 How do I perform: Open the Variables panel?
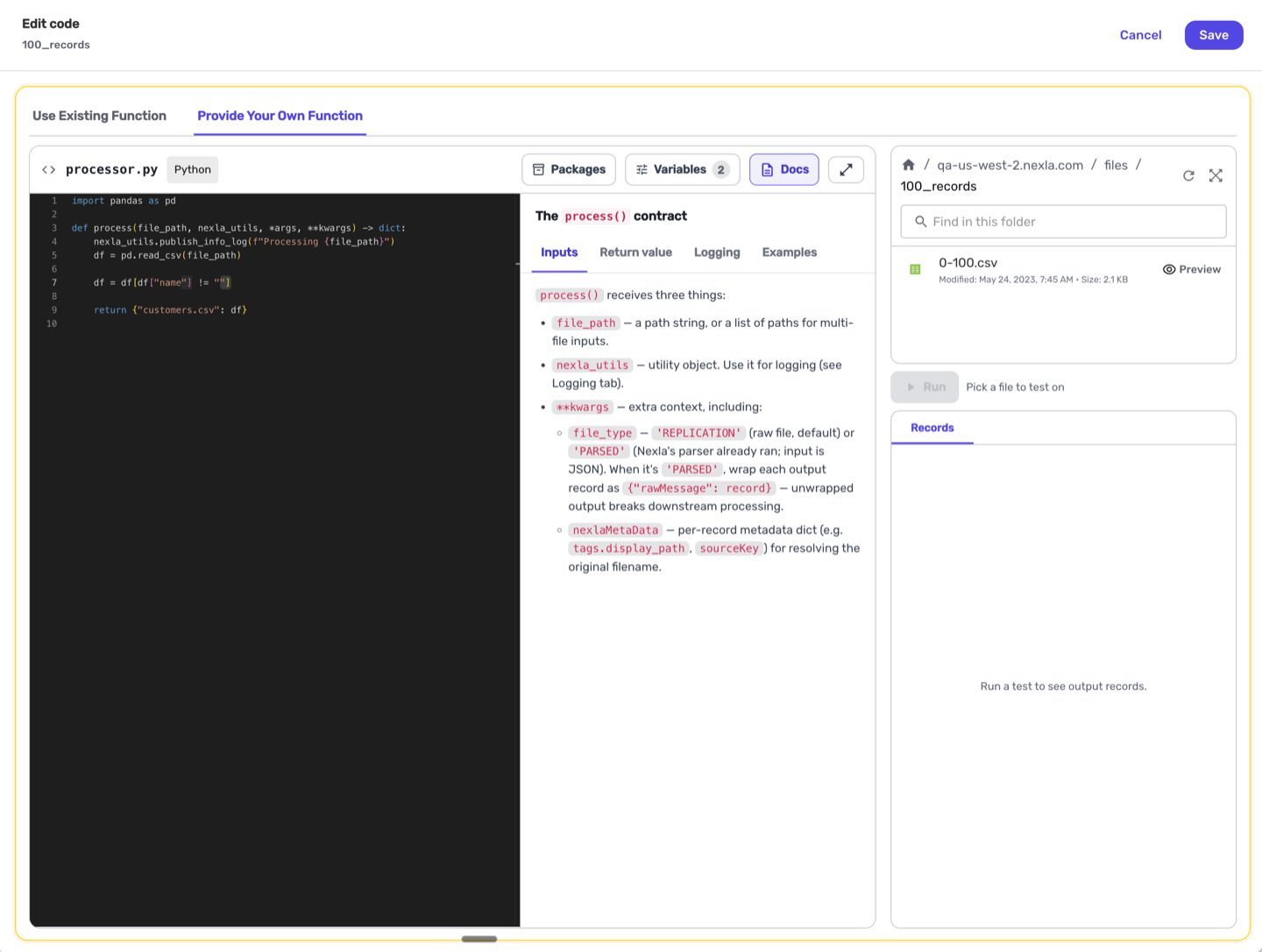point(682,170)
